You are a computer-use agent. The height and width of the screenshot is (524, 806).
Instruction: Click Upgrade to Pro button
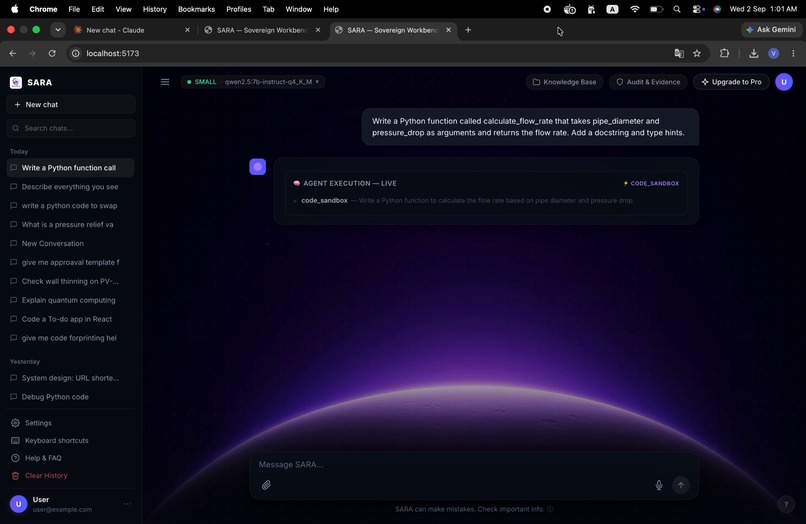click(731, 82)
